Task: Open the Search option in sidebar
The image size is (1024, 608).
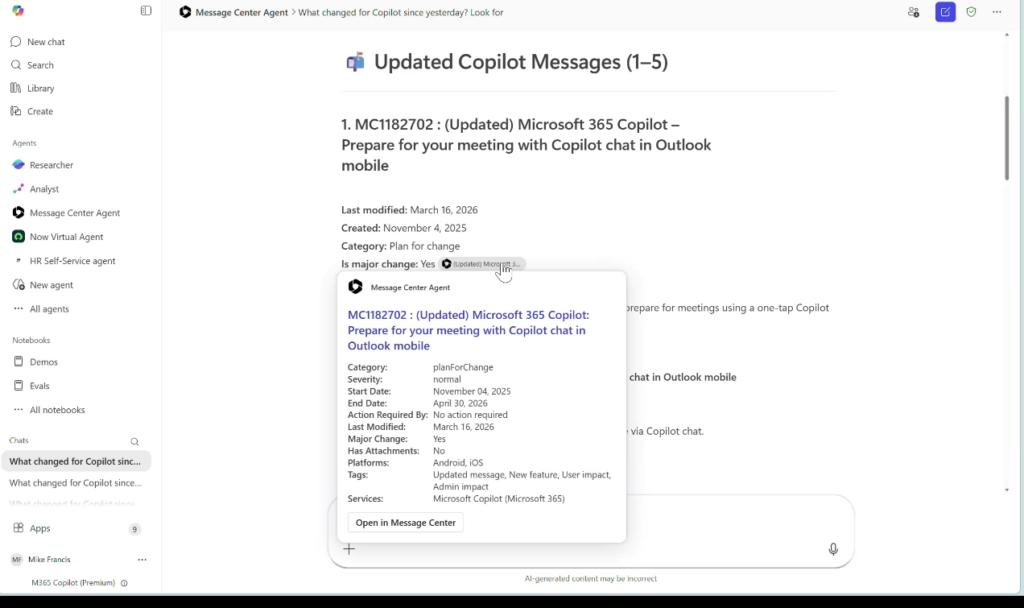Action: 40,65
